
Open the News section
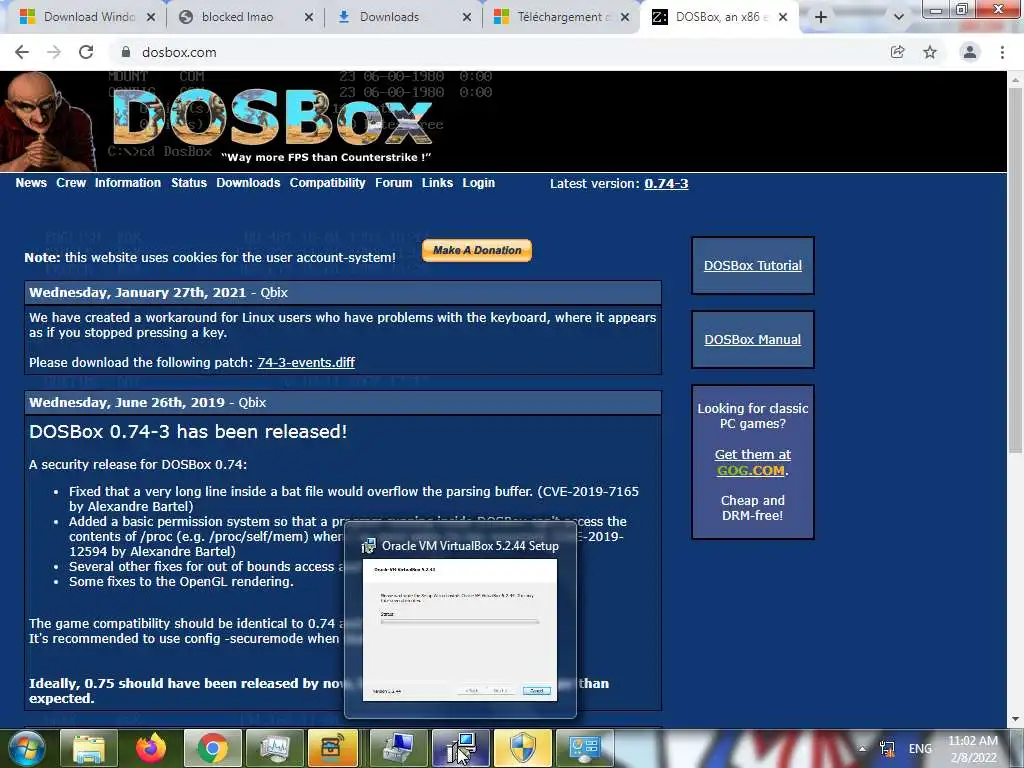pyautogui.click(x=31, y=183)
